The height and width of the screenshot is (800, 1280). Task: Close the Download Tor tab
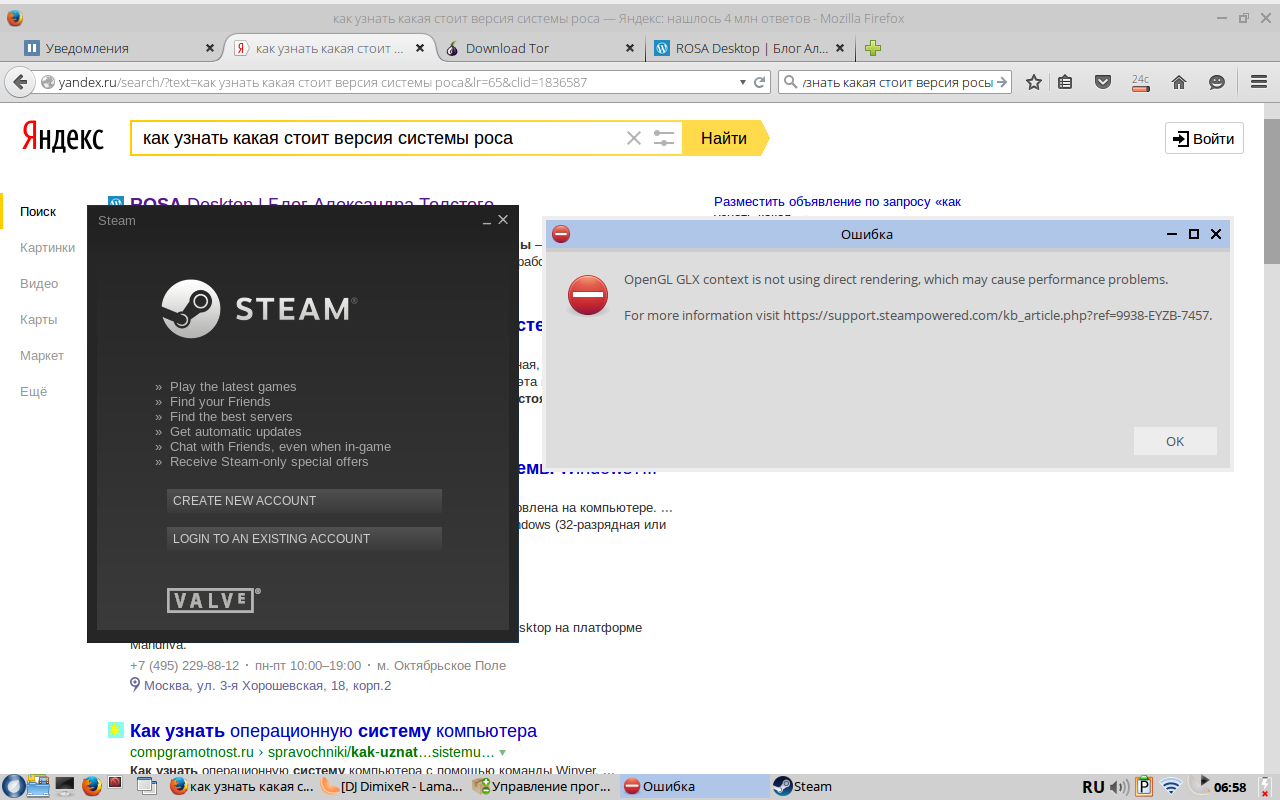click(629, 48)
